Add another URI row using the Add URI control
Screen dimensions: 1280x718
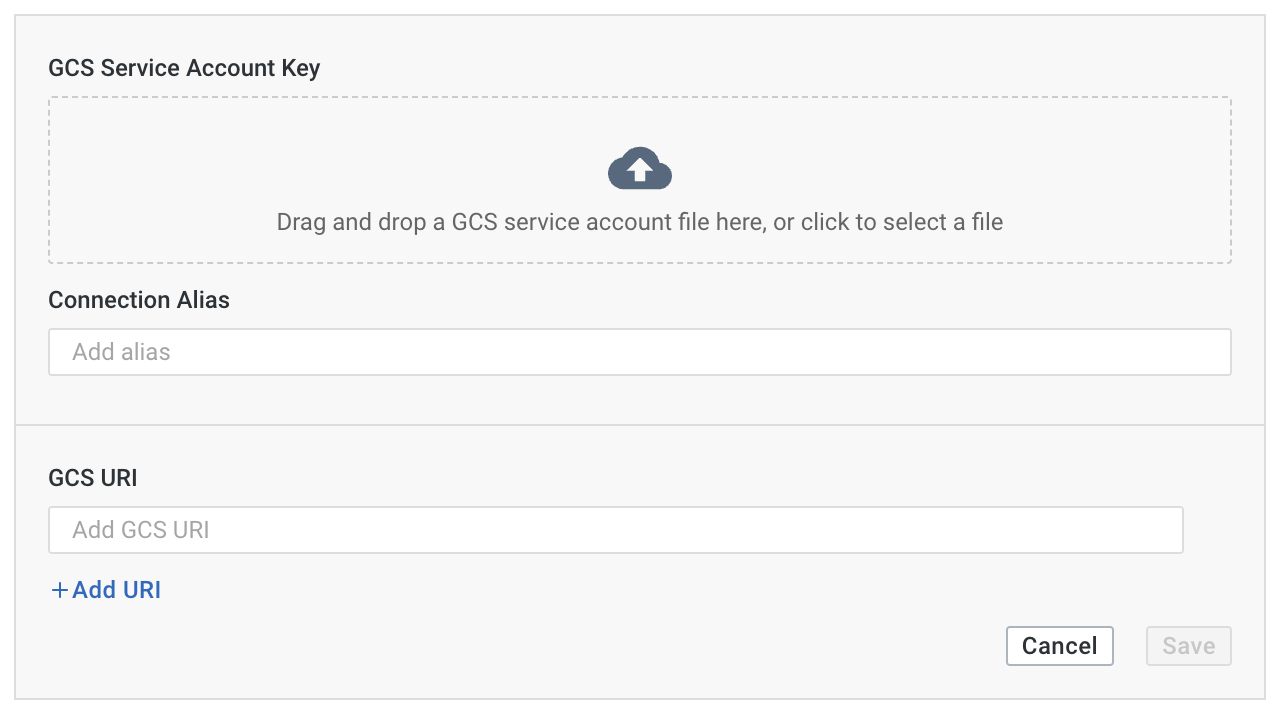point(105,589)
